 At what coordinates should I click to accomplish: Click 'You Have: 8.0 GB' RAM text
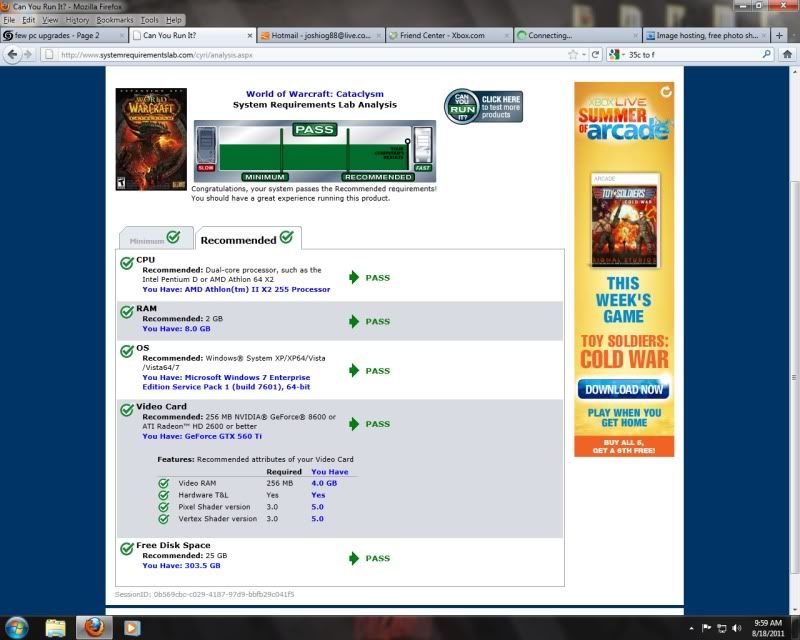[177, 329]
